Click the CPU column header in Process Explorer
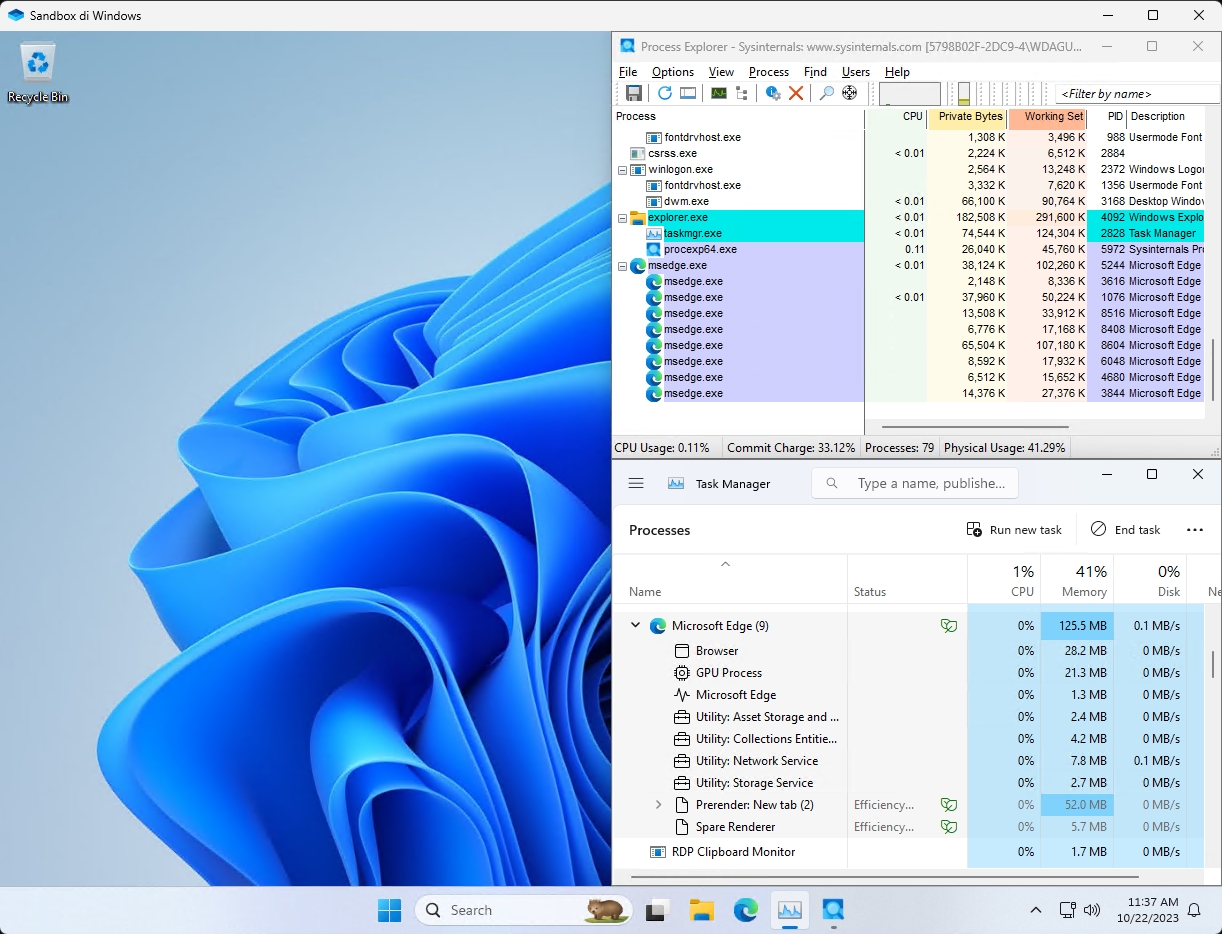 point(896,117)
